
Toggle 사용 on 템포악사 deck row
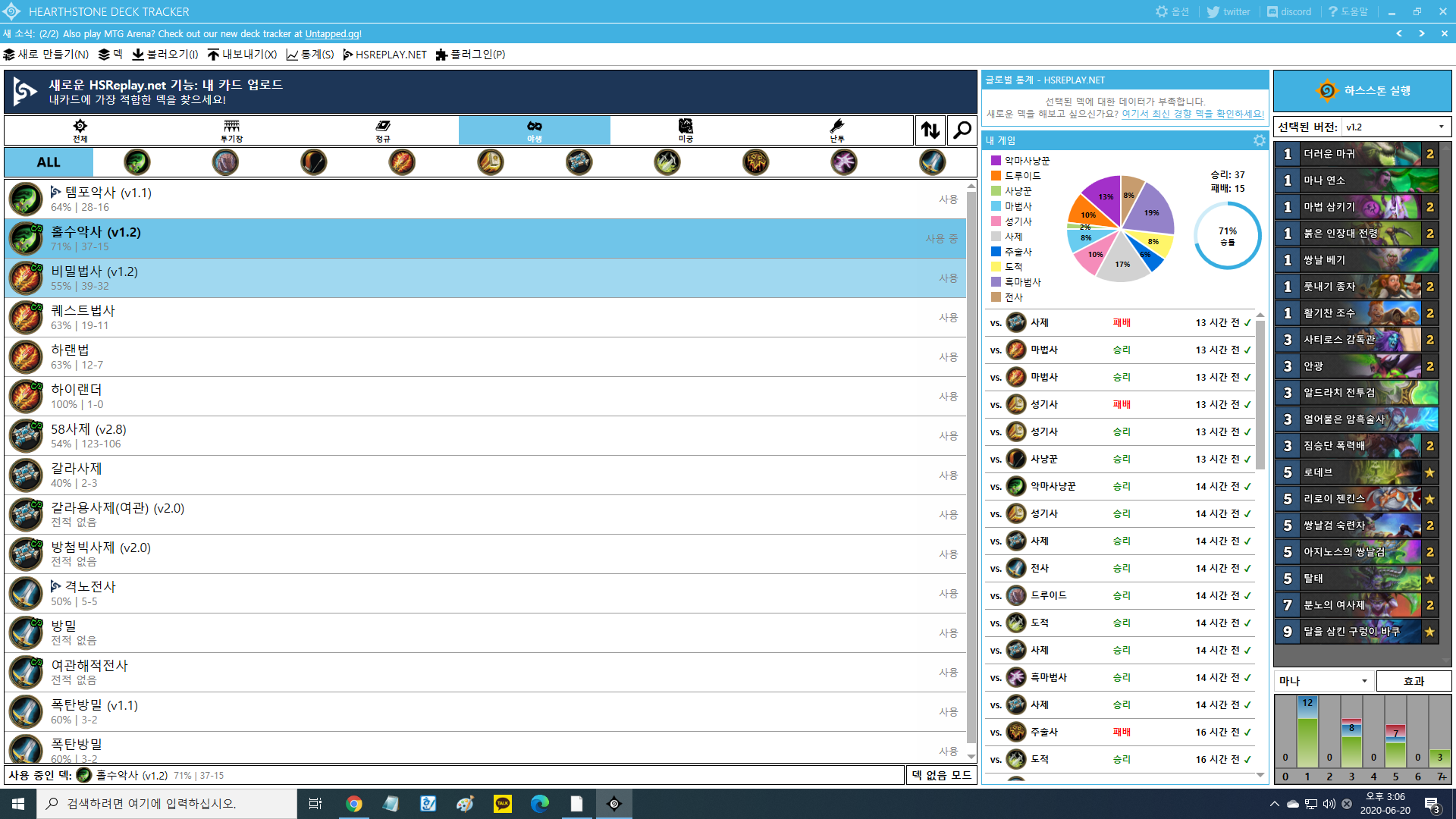point(948,199)
